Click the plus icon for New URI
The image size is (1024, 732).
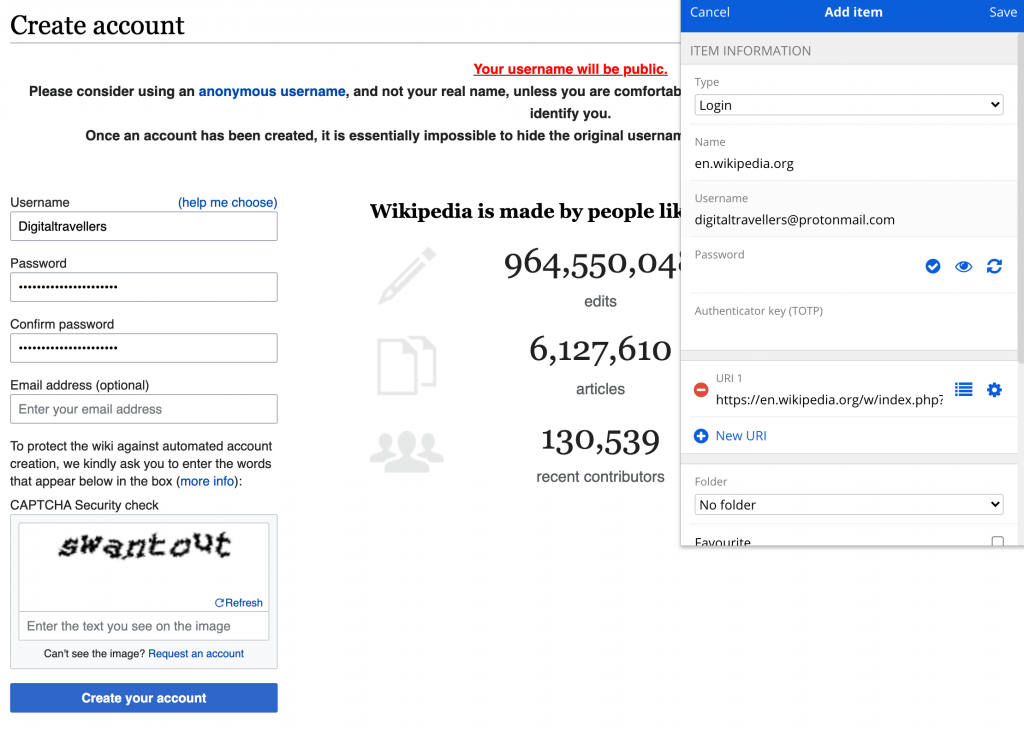coord(701,436)
